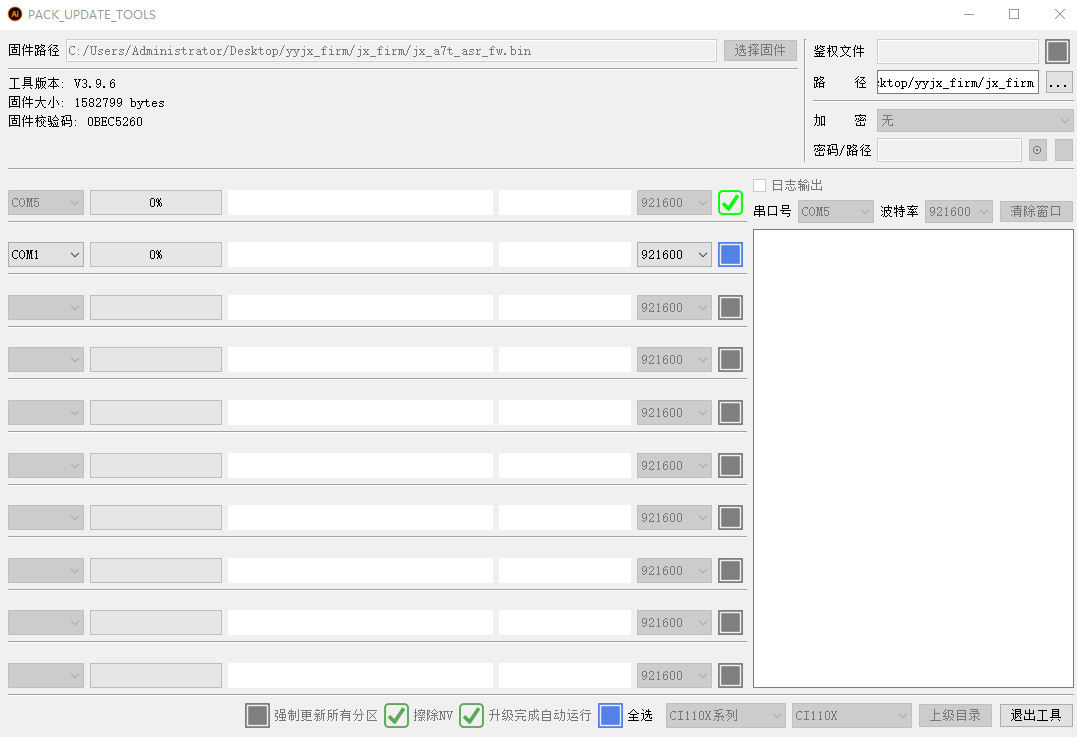This screenshot has height=737, width=1077.
Task: Click the PACK_UPDATE_TOOLS title bar app icon
Action: 14,14
